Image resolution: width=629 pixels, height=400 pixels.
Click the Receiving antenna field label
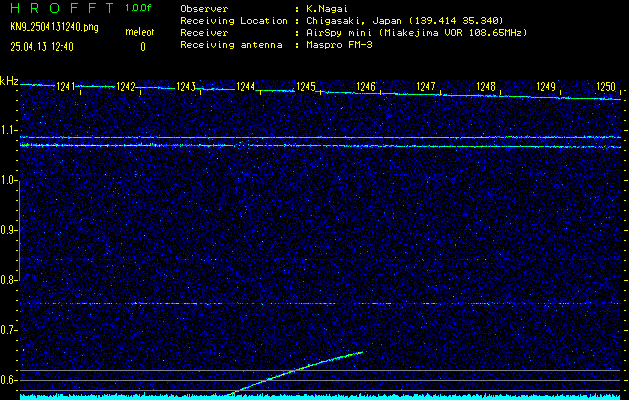pyautogui.click(x=231, y=45)
